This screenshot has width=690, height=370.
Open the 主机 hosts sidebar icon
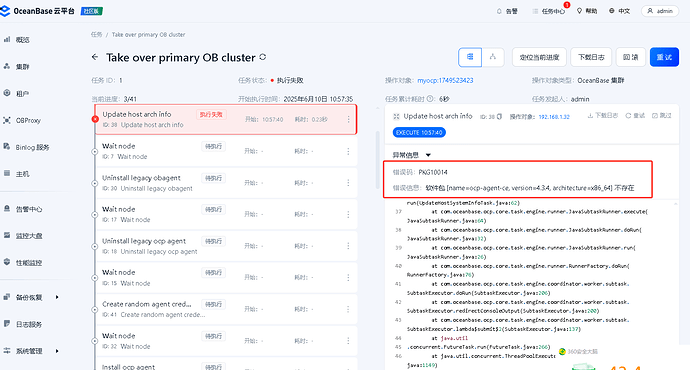point(7,174)
